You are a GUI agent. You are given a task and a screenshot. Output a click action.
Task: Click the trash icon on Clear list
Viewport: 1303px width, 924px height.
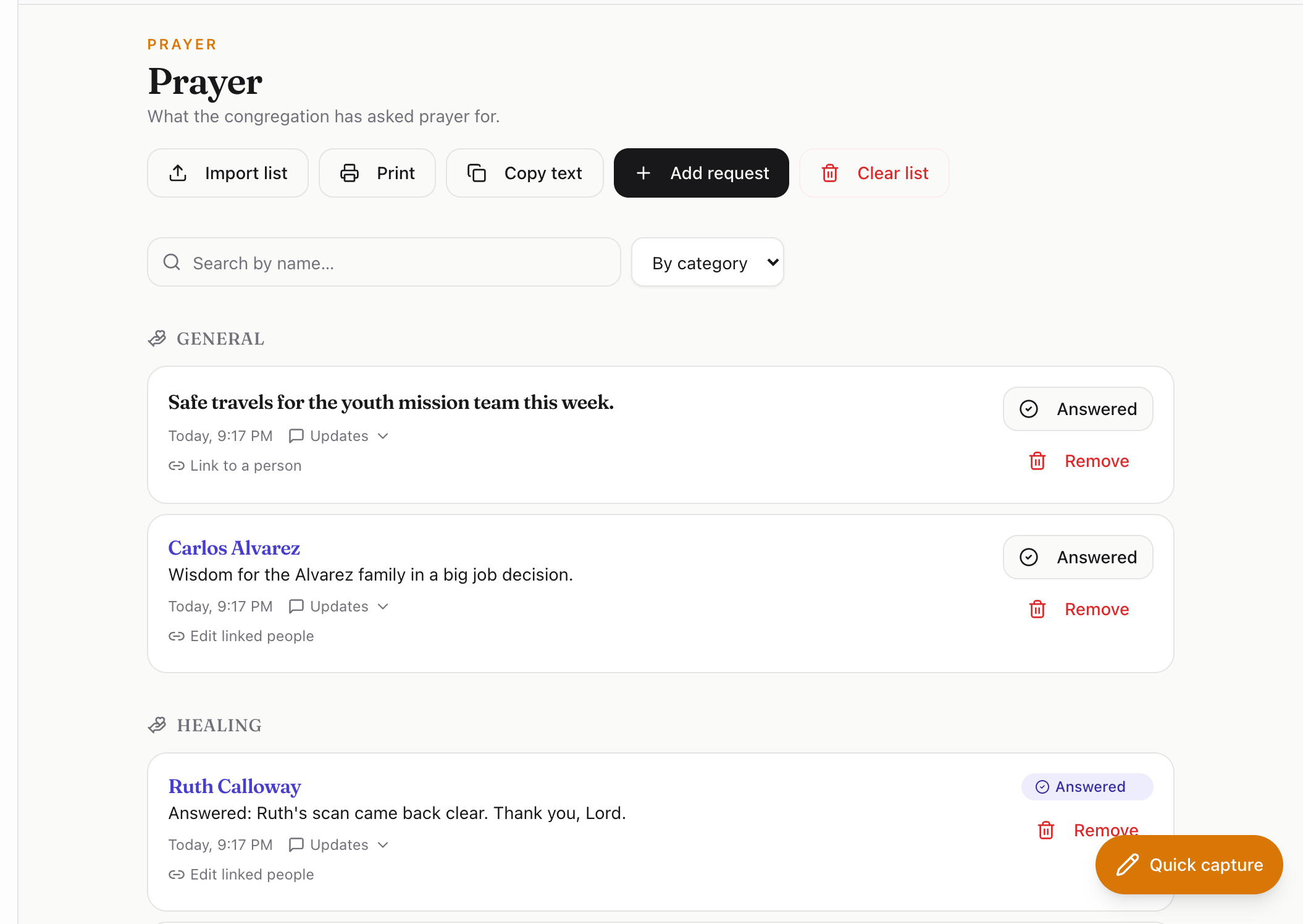830,173
